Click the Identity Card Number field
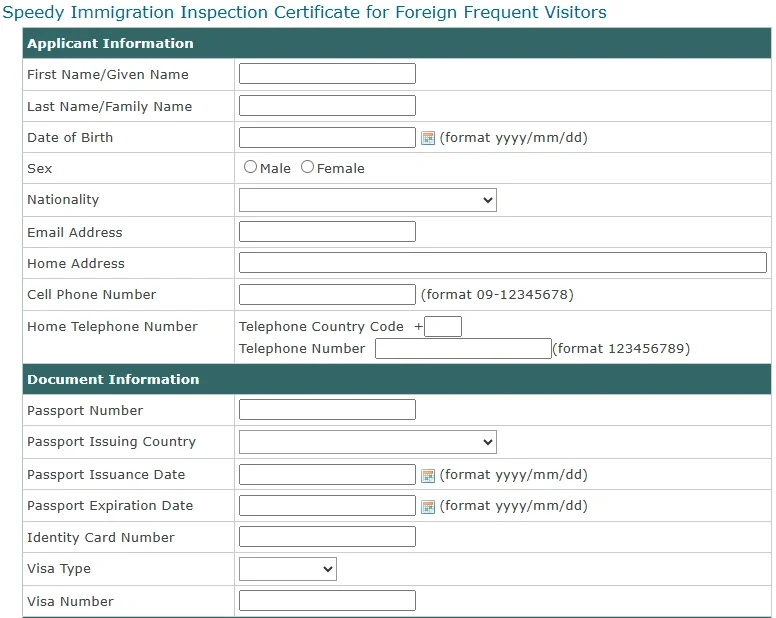The height and width of the screenshot is (618, 776). pyautogui.click(x=327, y=537)
